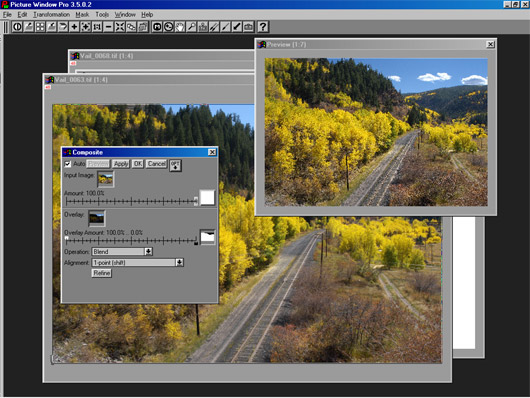This screenshot has width=530, height=398.
Task: Click the Amount slider track
Action: (131, 202)
